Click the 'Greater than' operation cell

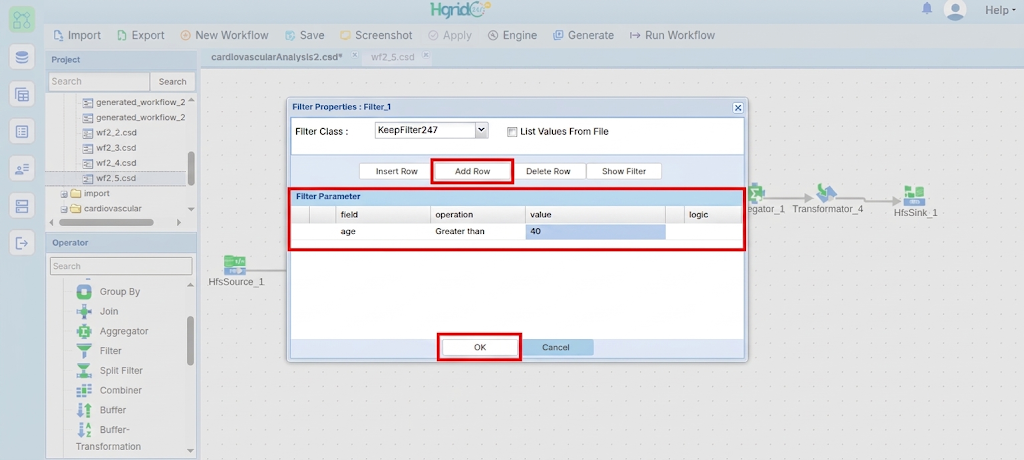pyautogui.click(x=477, y=231)
